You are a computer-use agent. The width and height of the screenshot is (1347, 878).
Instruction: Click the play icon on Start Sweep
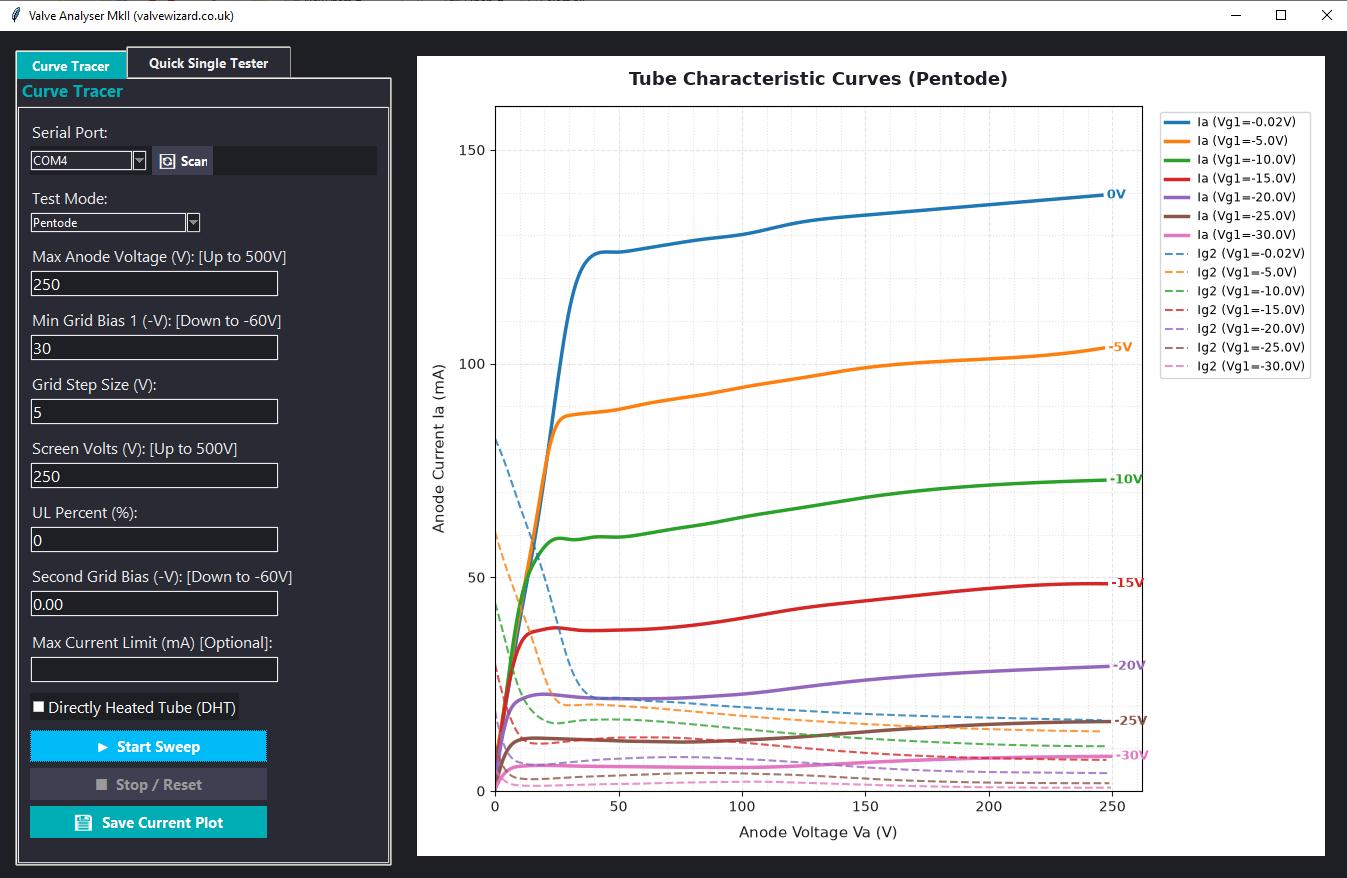pyautogui.click(x=103, y=747)
